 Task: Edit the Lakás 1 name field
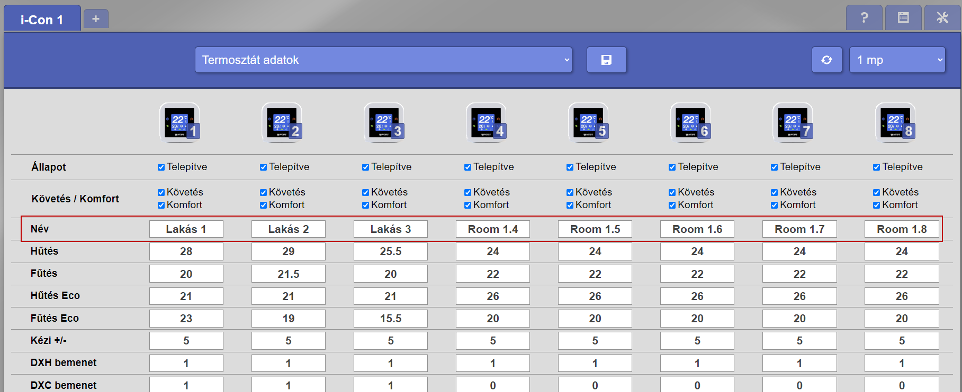[x=187, y=229]
